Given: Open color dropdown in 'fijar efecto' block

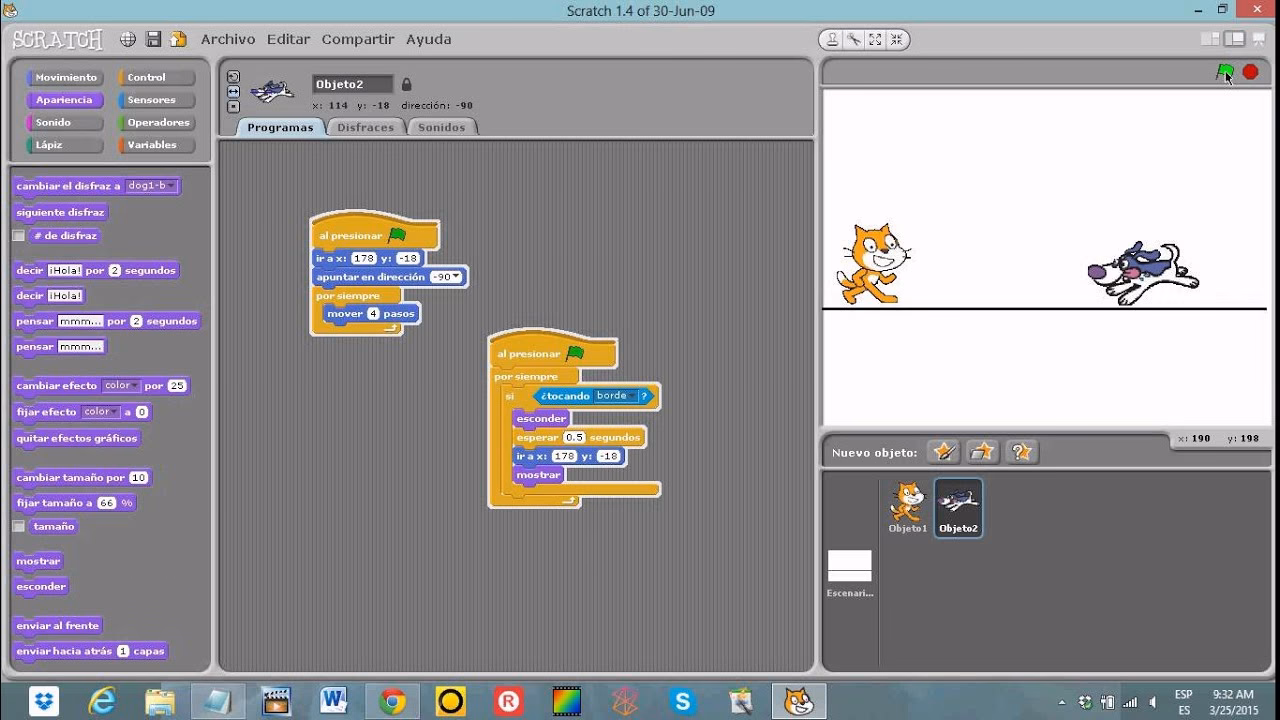Looking at the screenshot, I should pyautogui.click(x=100, y=412).
